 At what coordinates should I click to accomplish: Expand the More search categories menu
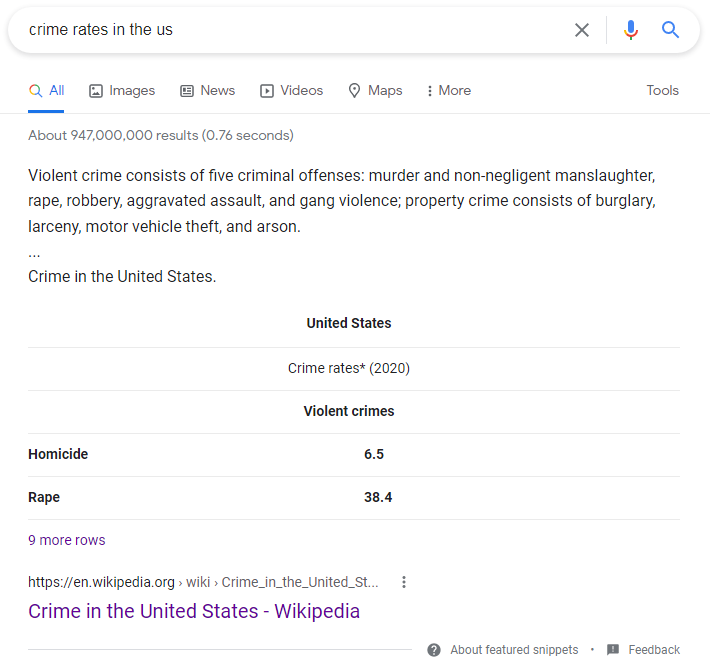pos(448,90)
